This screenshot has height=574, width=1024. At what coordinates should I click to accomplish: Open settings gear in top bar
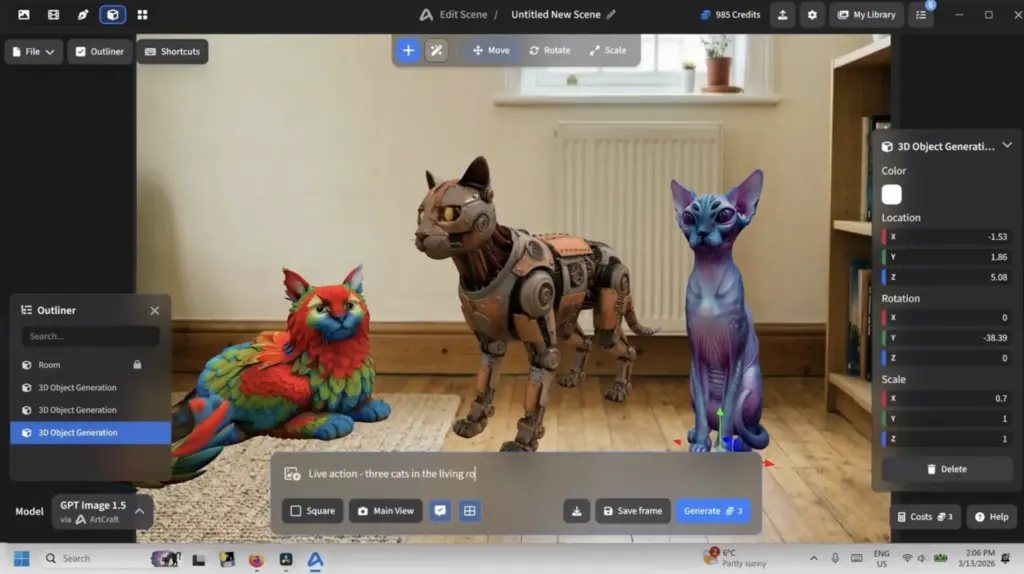[x=812, y=14]
